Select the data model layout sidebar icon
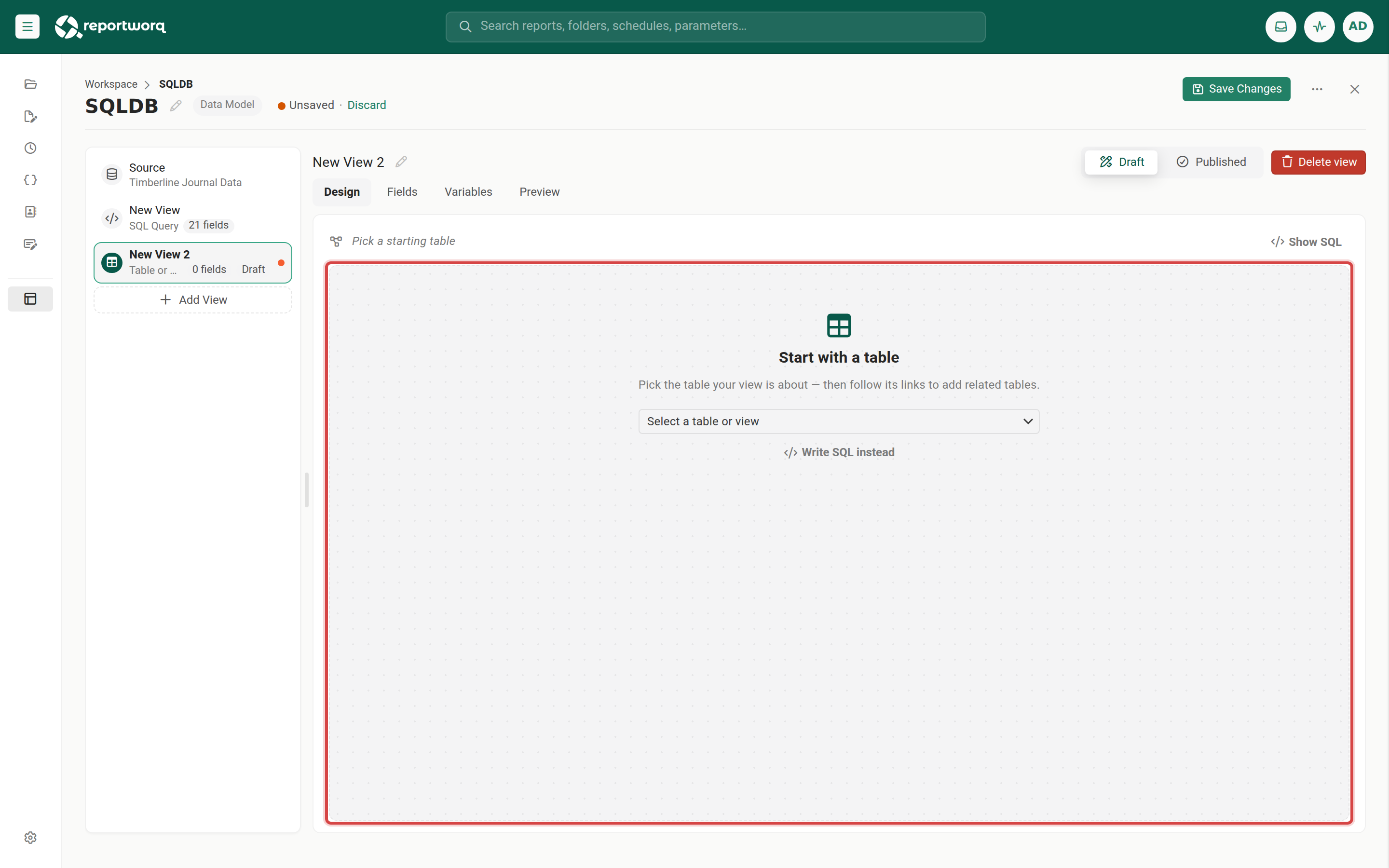Viewport: 1389px width, 868px height. click(30, 298)
